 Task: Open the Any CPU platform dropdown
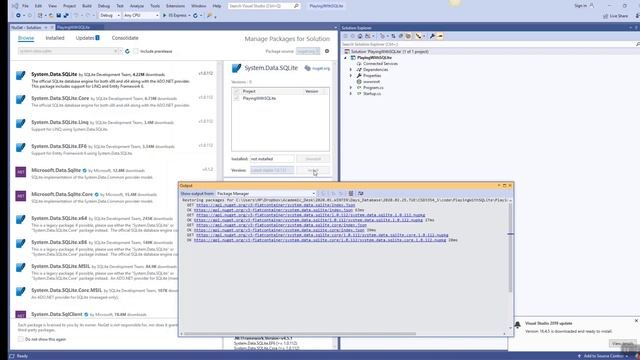(x=141, y=16)
